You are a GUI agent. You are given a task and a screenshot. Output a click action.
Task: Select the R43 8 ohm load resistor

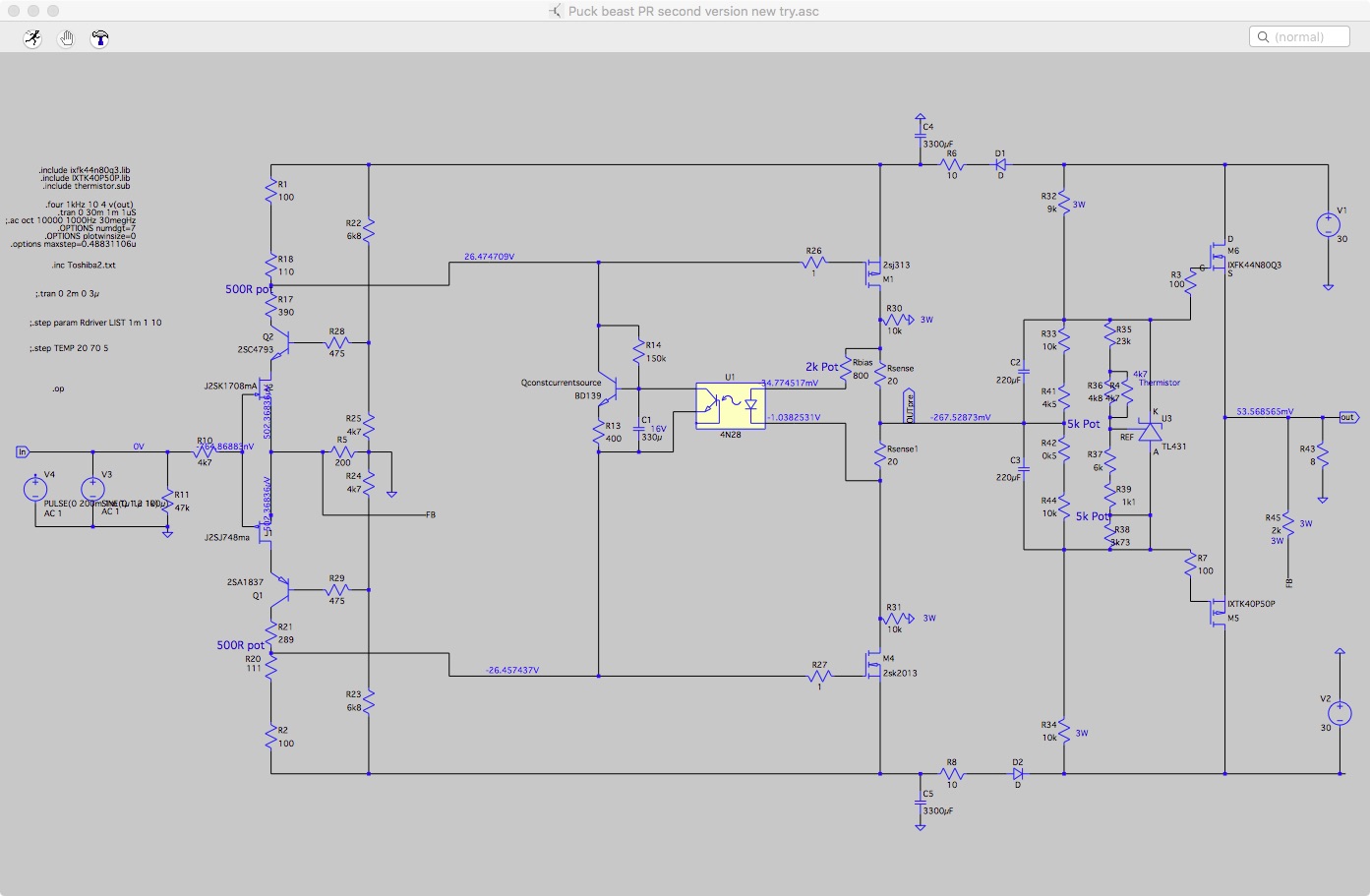1322,456
